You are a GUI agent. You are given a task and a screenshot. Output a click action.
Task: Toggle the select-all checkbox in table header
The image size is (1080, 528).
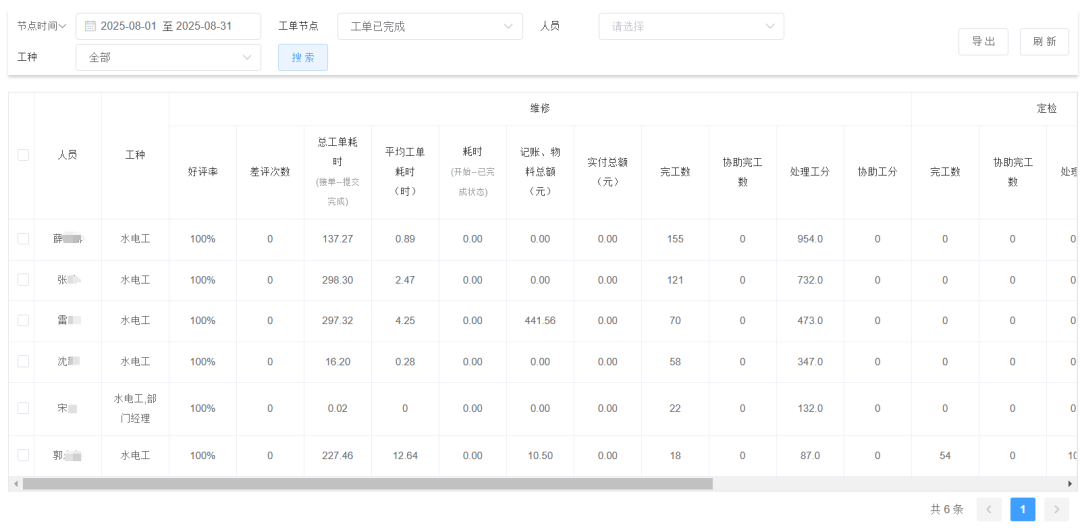23,155
